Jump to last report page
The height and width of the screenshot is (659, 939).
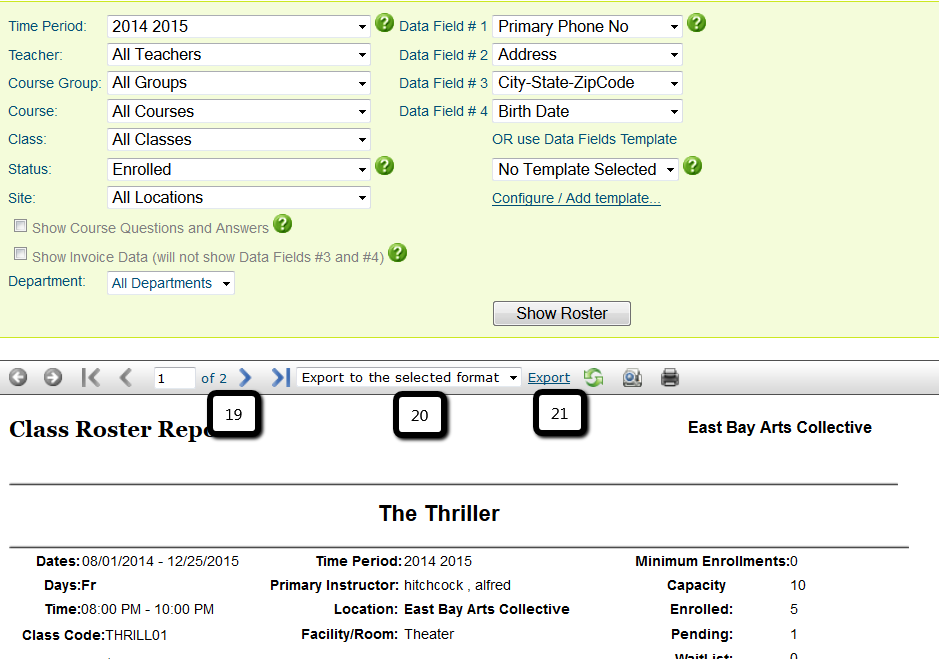[x=280, y=377]
